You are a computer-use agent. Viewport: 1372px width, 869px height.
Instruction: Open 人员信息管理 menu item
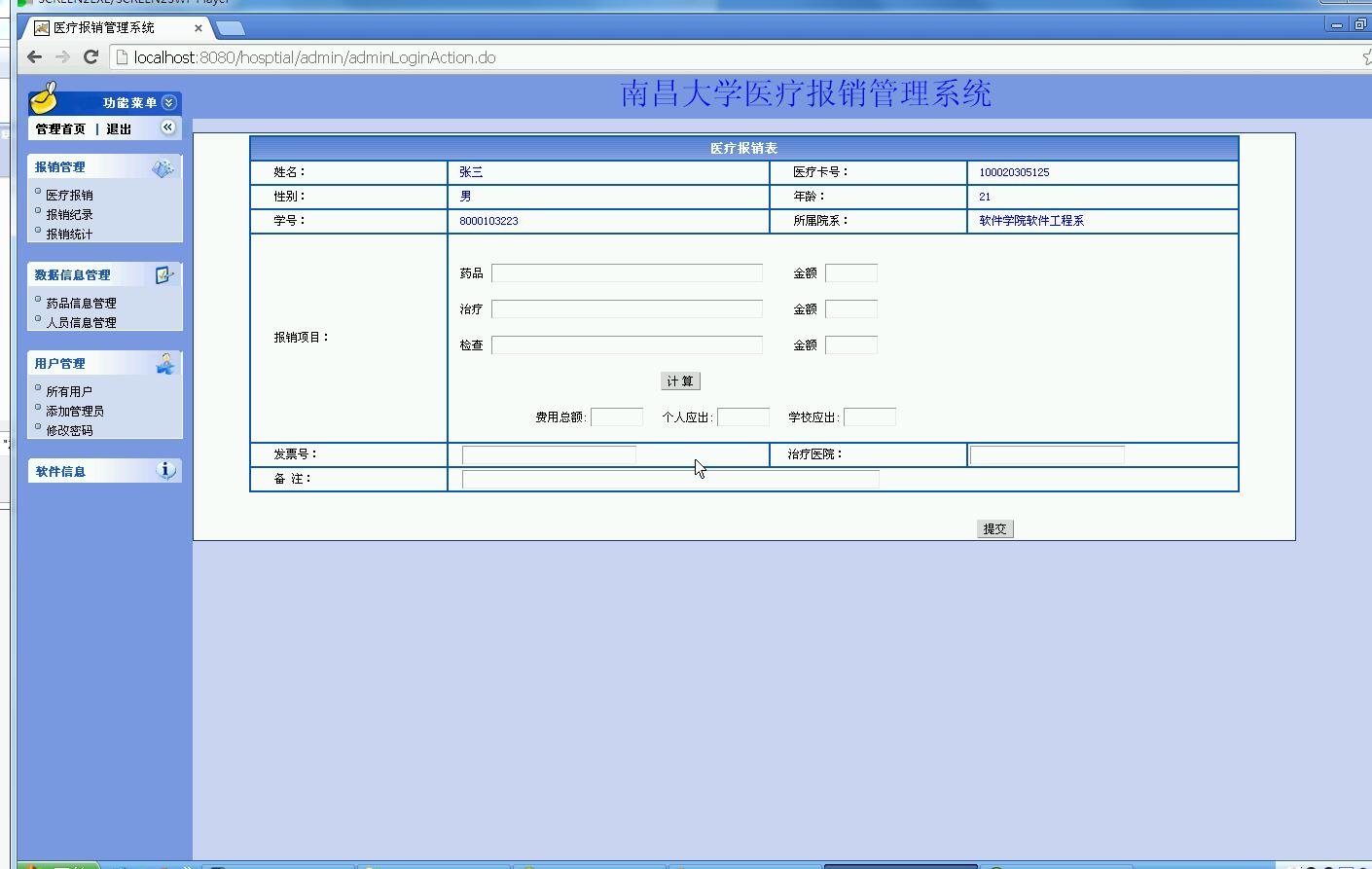(x=81, y=323)
